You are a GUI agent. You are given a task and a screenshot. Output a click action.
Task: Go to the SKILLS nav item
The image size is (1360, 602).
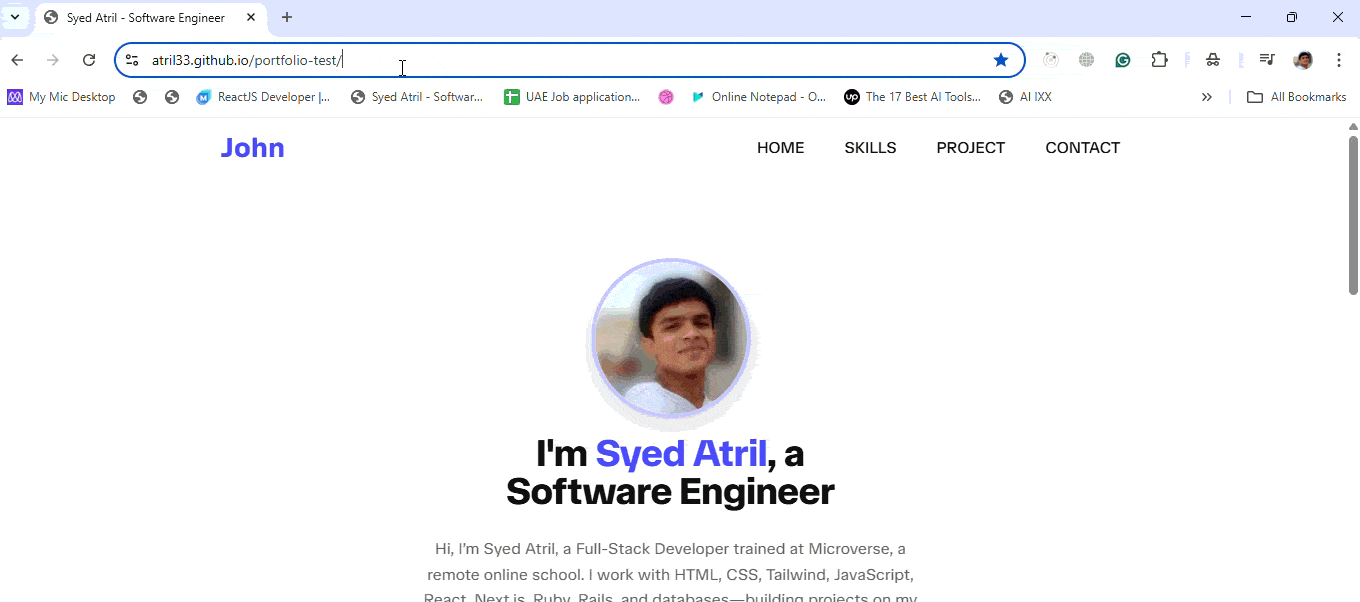pyautogui.click(x=870, y=148)
